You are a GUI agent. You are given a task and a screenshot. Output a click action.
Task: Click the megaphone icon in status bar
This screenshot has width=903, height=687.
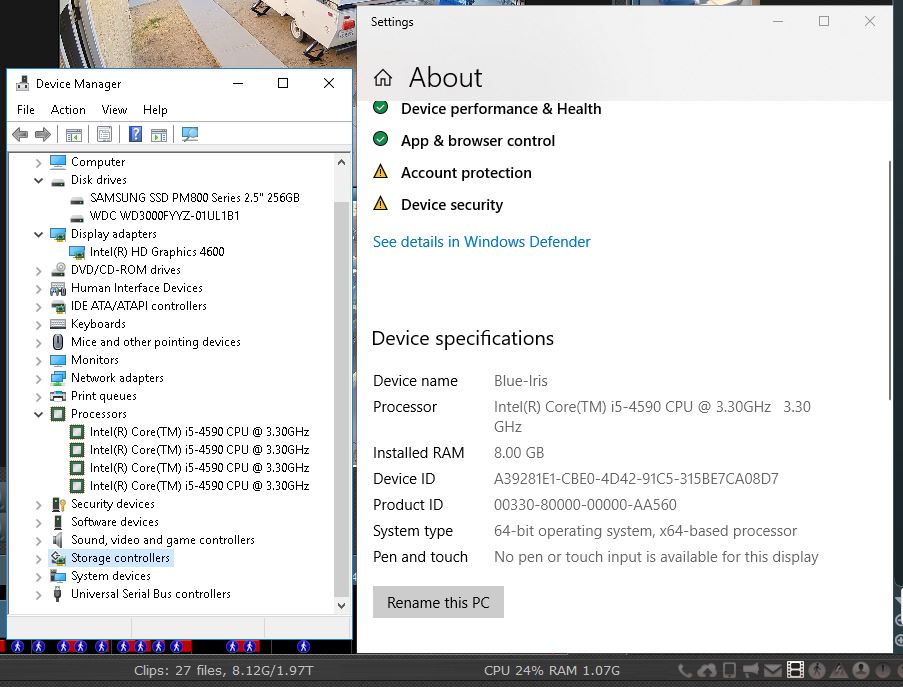[x=750, y=670]
